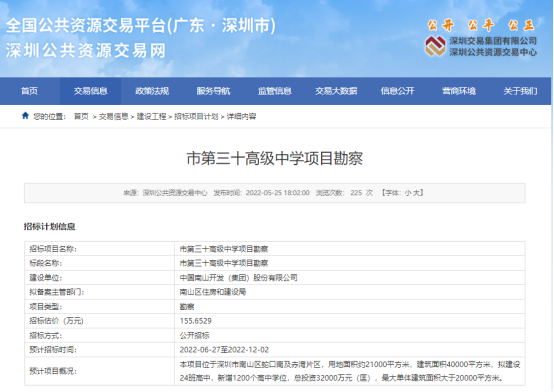Click the 招标计划信息 section heading
This screenshot has height=392, width=554.
click(x=49, y=226)
